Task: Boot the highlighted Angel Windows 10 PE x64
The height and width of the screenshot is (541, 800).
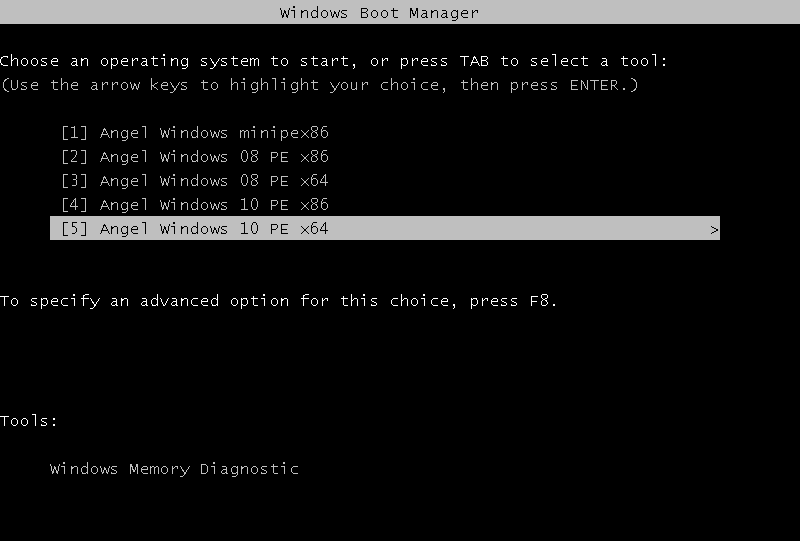Action: click(214, 229)
